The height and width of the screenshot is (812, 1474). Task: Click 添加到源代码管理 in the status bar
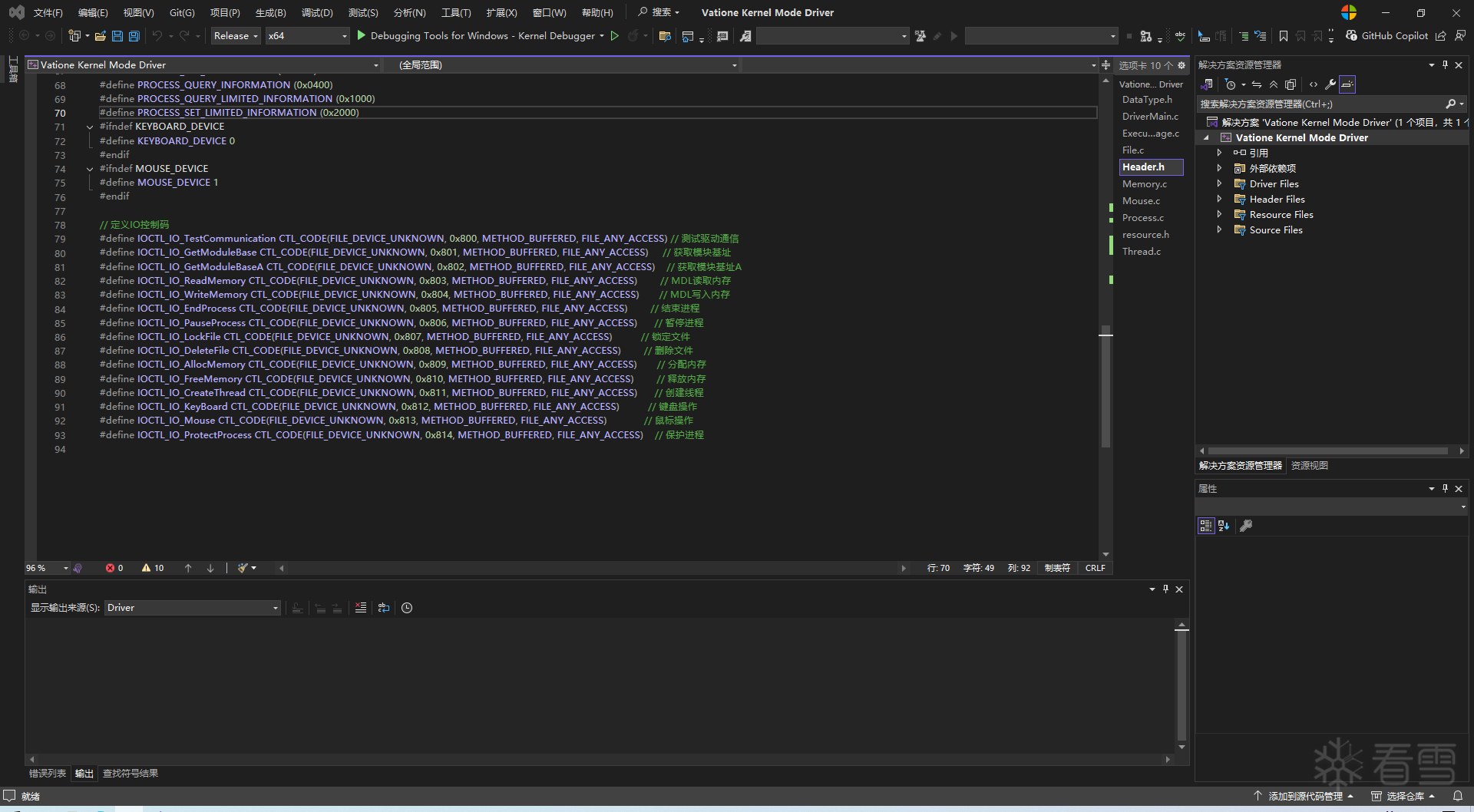tap(1304, 796)
